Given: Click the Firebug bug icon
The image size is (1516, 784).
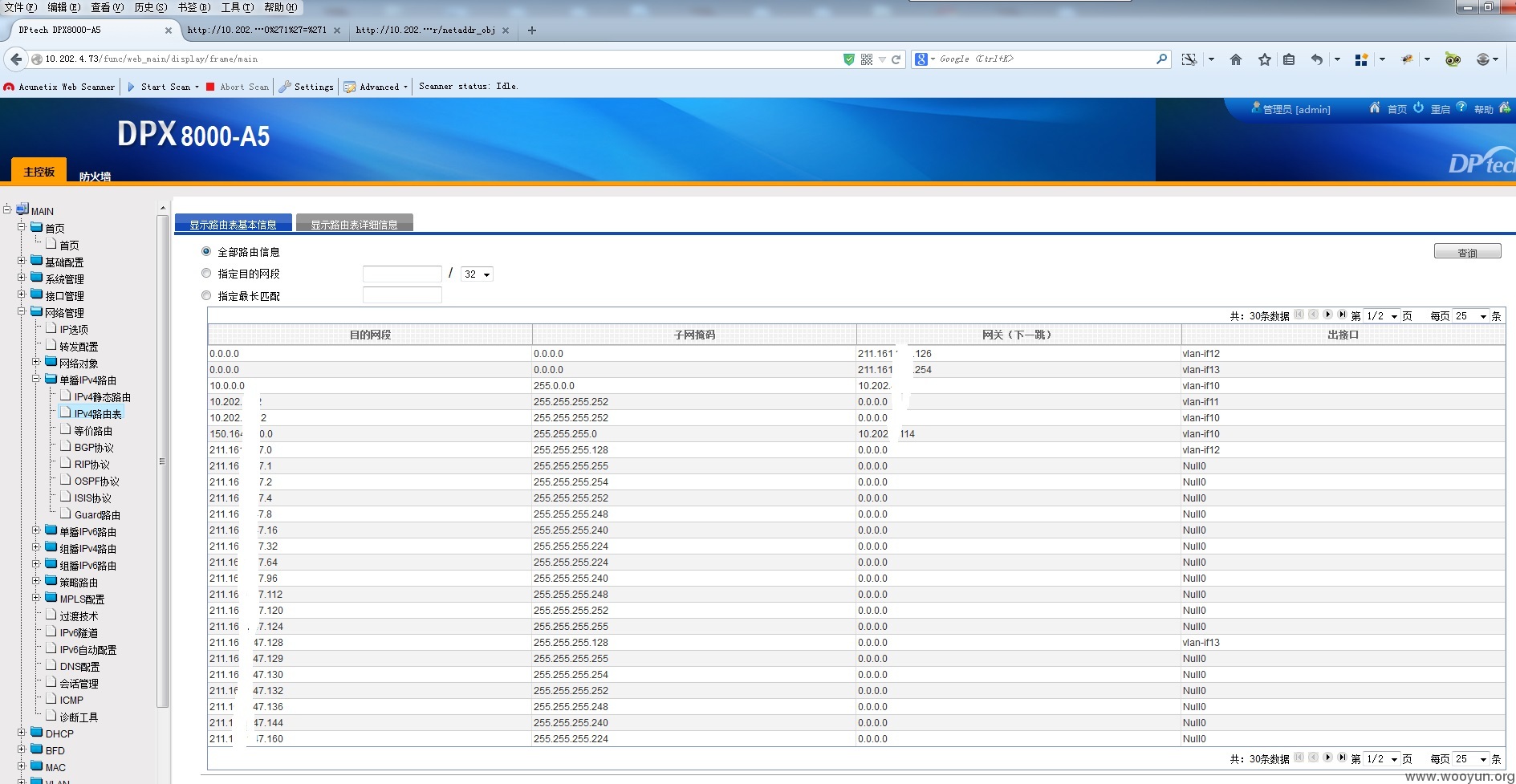Looking at the screenshot, I should click(1408, 59).
